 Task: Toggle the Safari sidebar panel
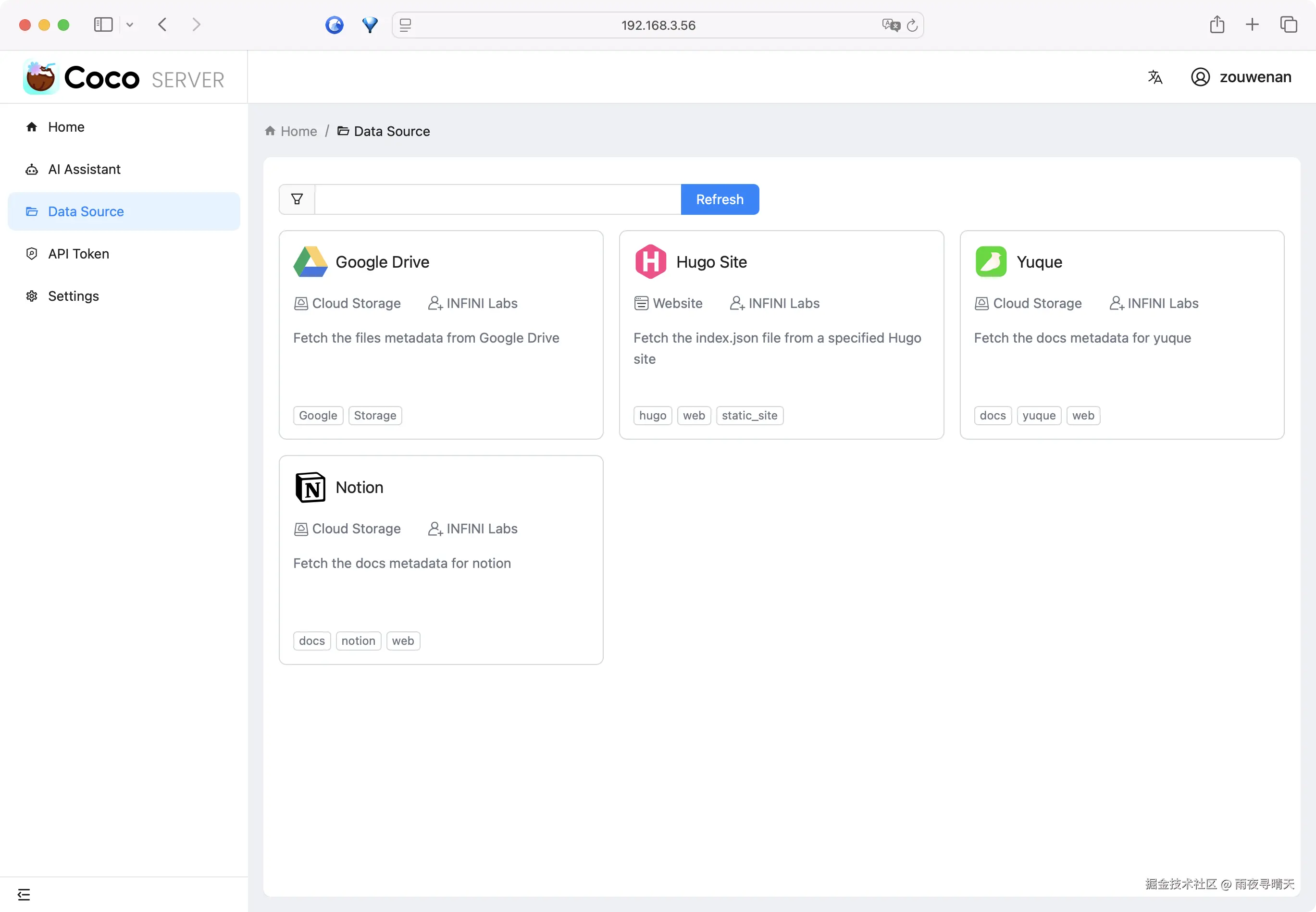click(x=103, y=25)
